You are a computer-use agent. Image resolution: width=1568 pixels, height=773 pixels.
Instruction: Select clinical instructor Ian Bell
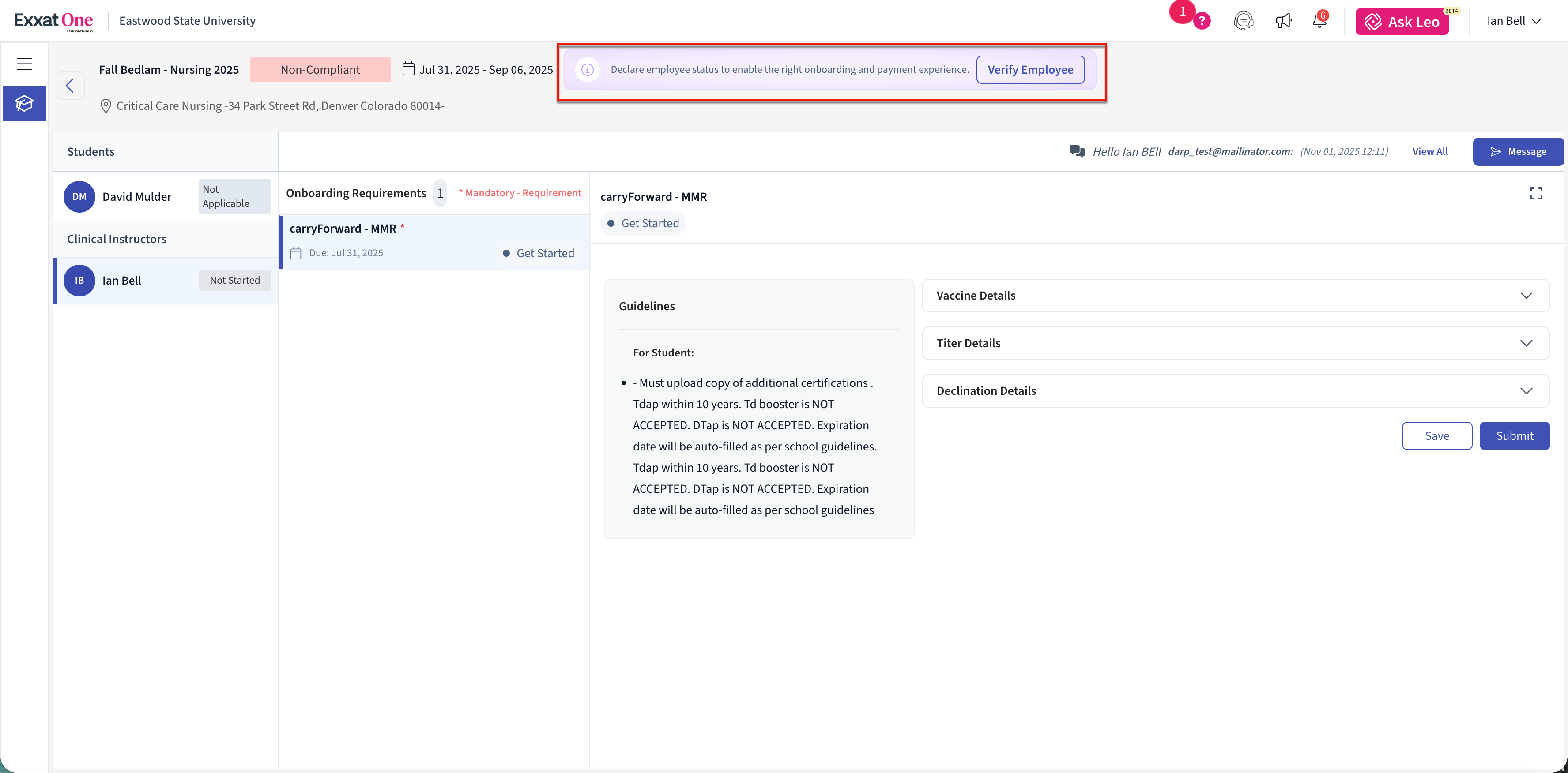click(x=122, y=280)
